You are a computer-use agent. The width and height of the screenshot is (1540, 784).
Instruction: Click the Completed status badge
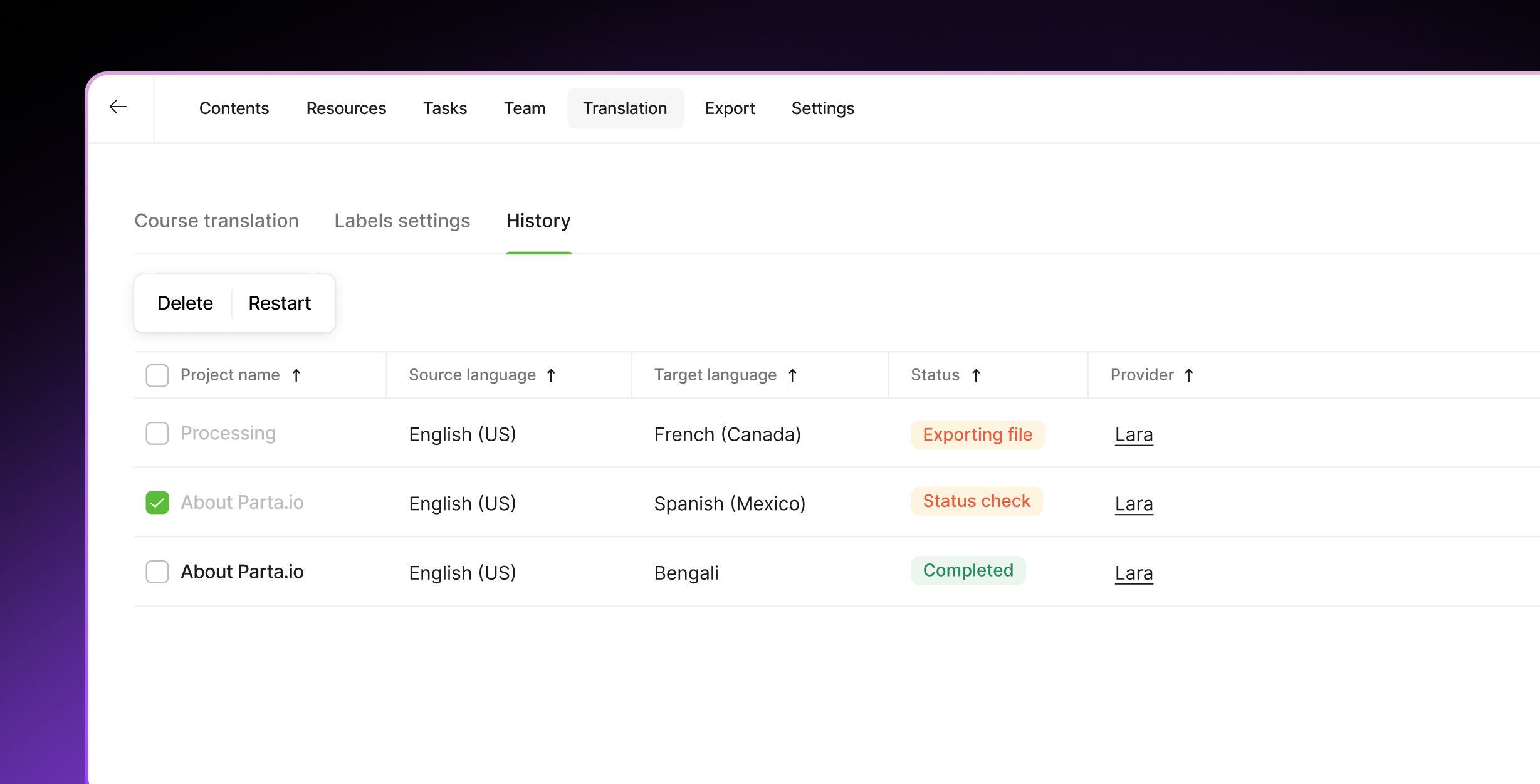tap(968, 570)
